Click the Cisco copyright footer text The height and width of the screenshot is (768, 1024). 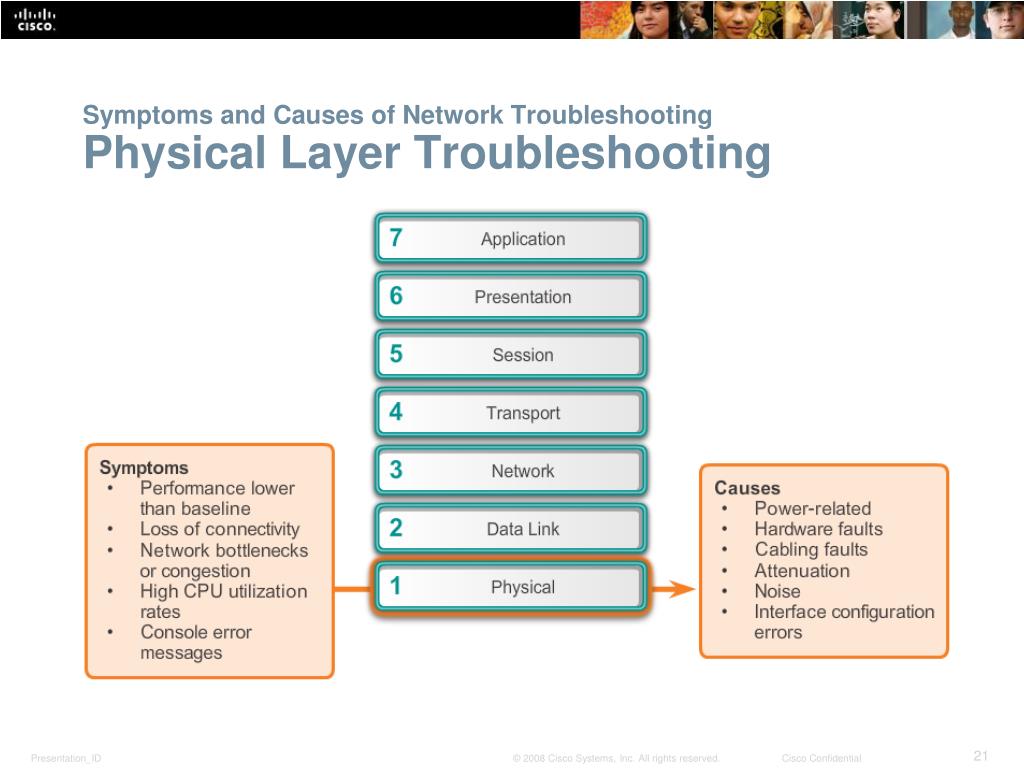click(x=616, y=758)
